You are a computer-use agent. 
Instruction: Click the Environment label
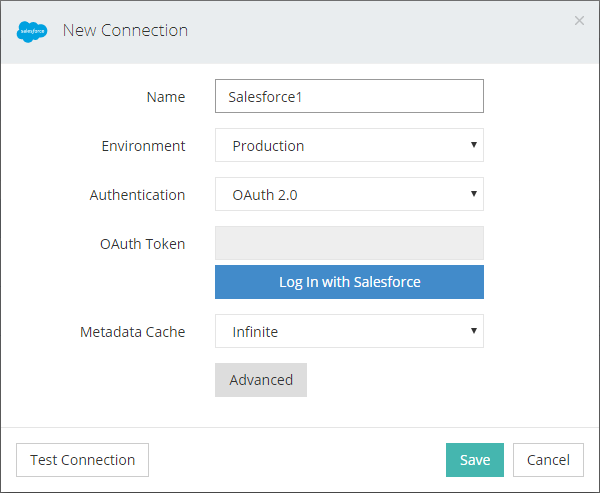coord(143,146)
